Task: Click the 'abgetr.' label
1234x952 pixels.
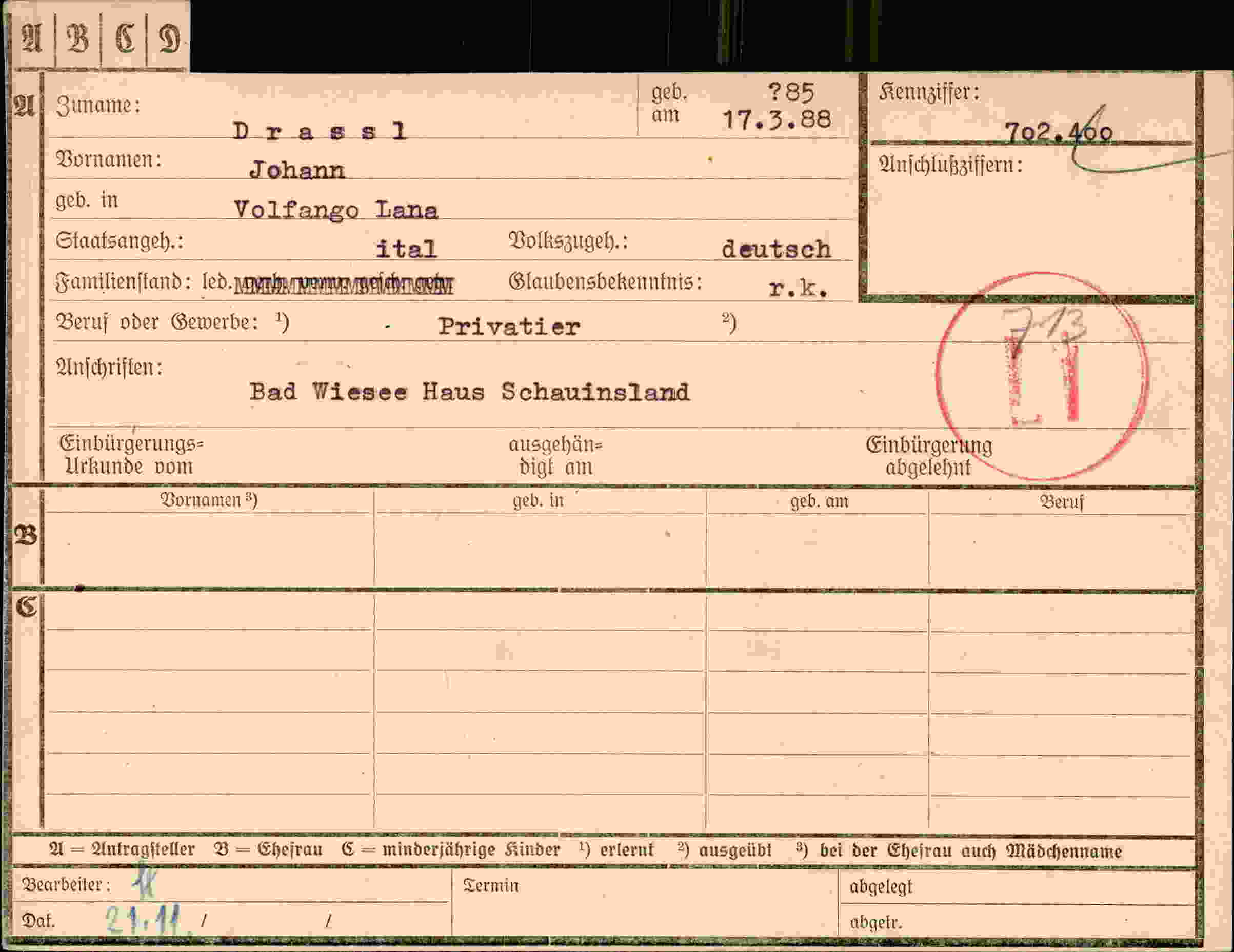Action: point(876,922)
